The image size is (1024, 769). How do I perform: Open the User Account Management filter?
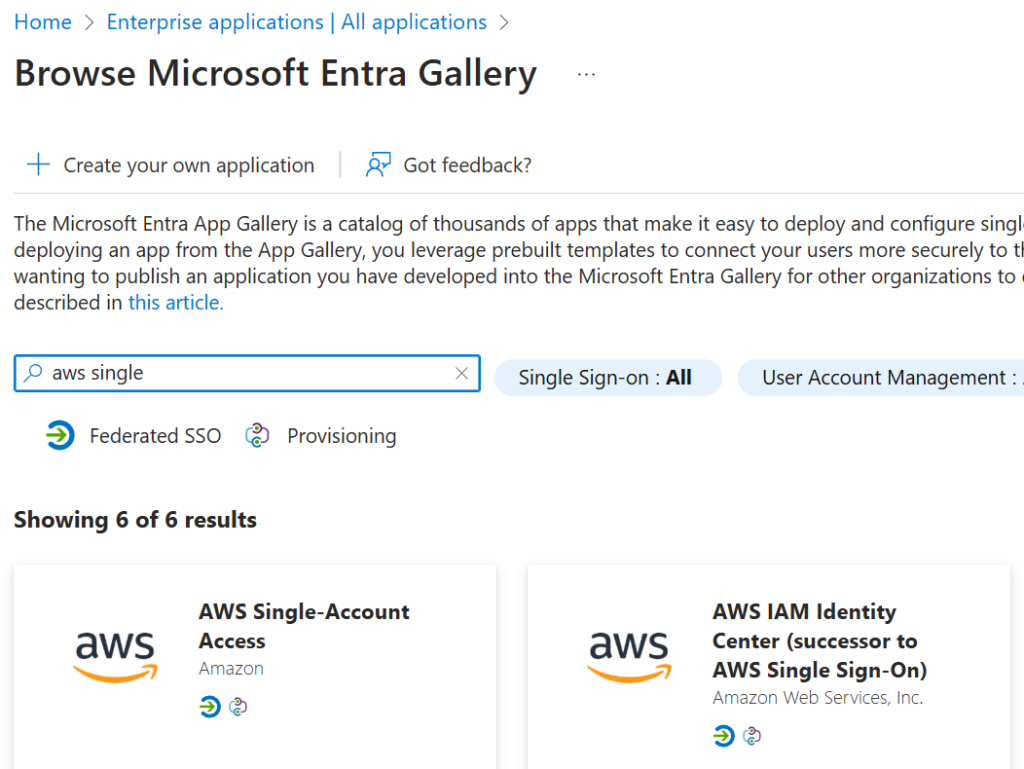point(881,377)
